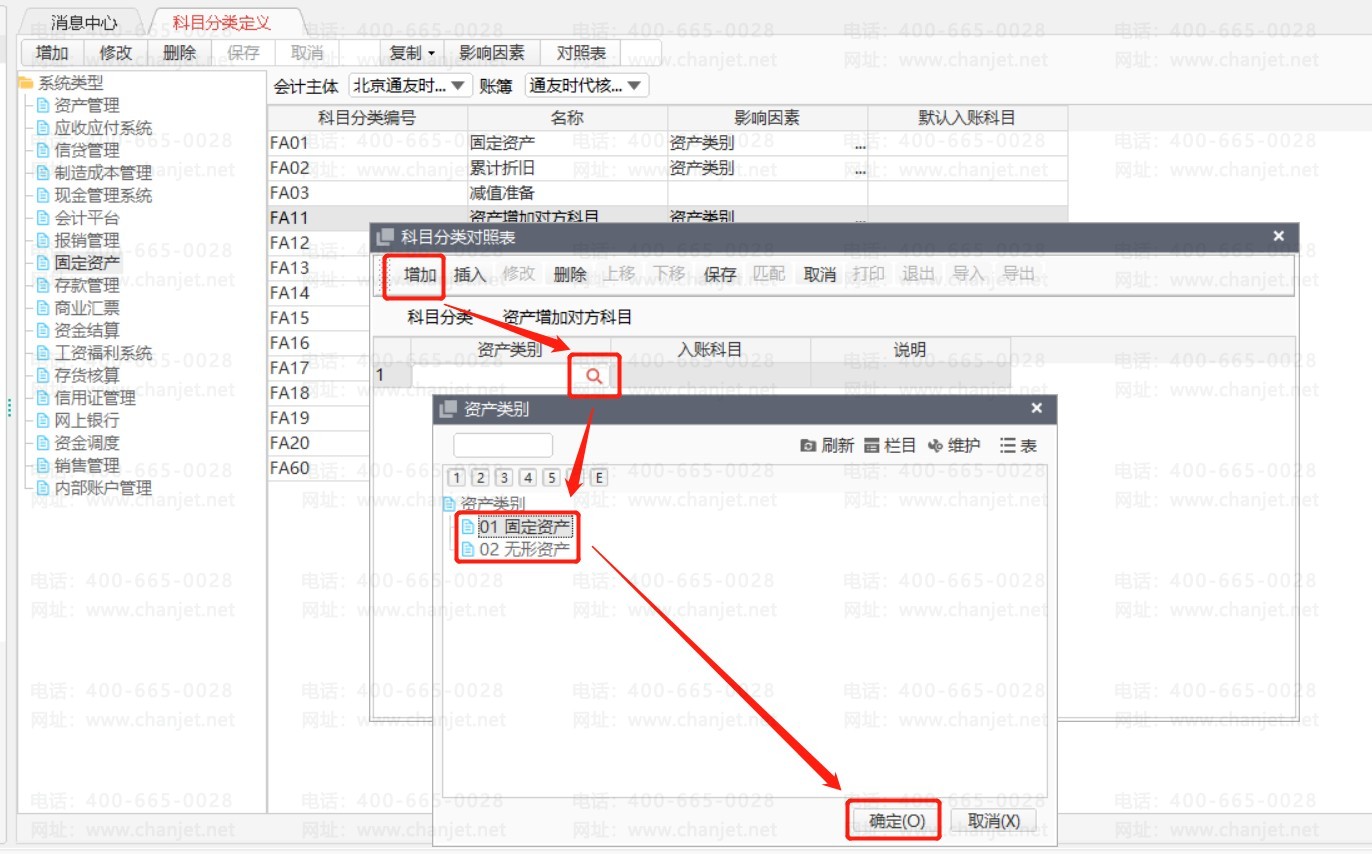Click the 影响因素 toolbar button

pos(492,53)
